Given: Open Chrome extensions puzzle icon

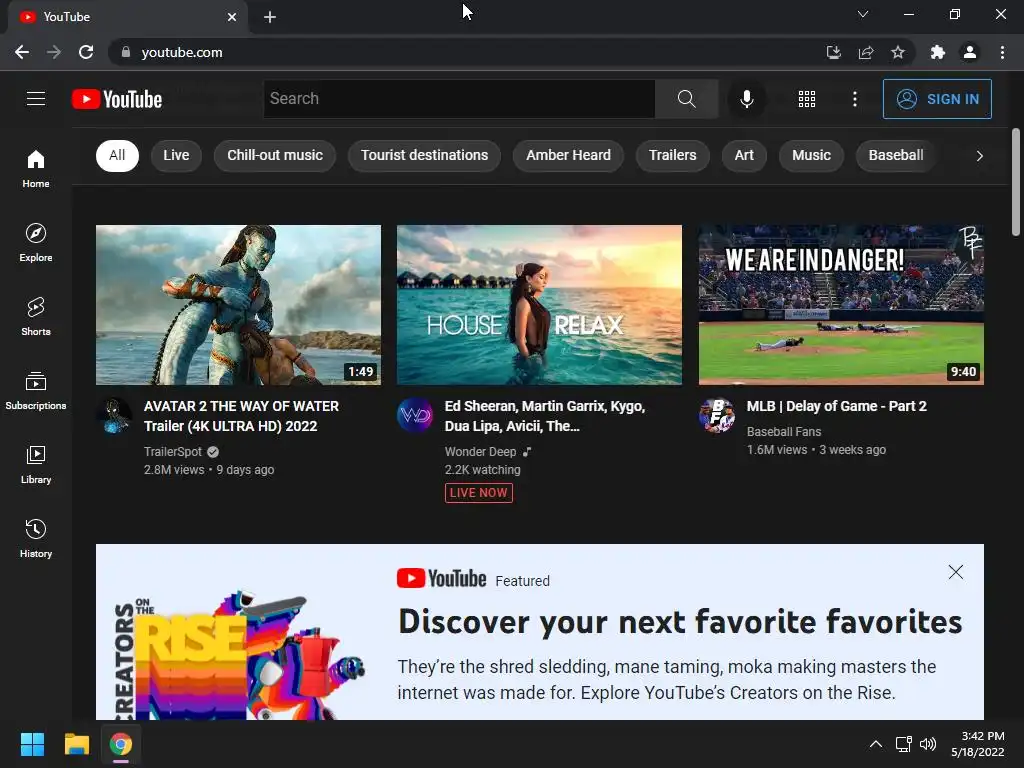Looking at the screenshot, I should (938, 52).
